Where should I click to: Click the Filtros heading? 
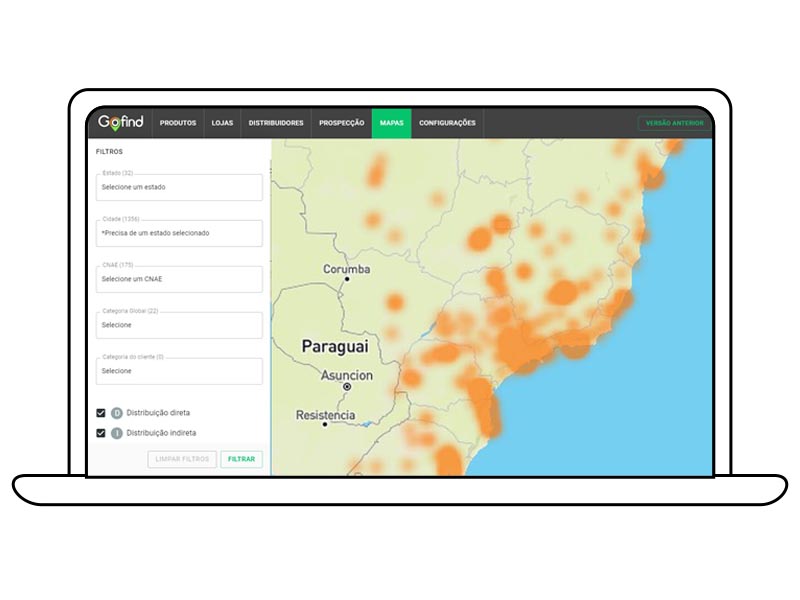109,152
